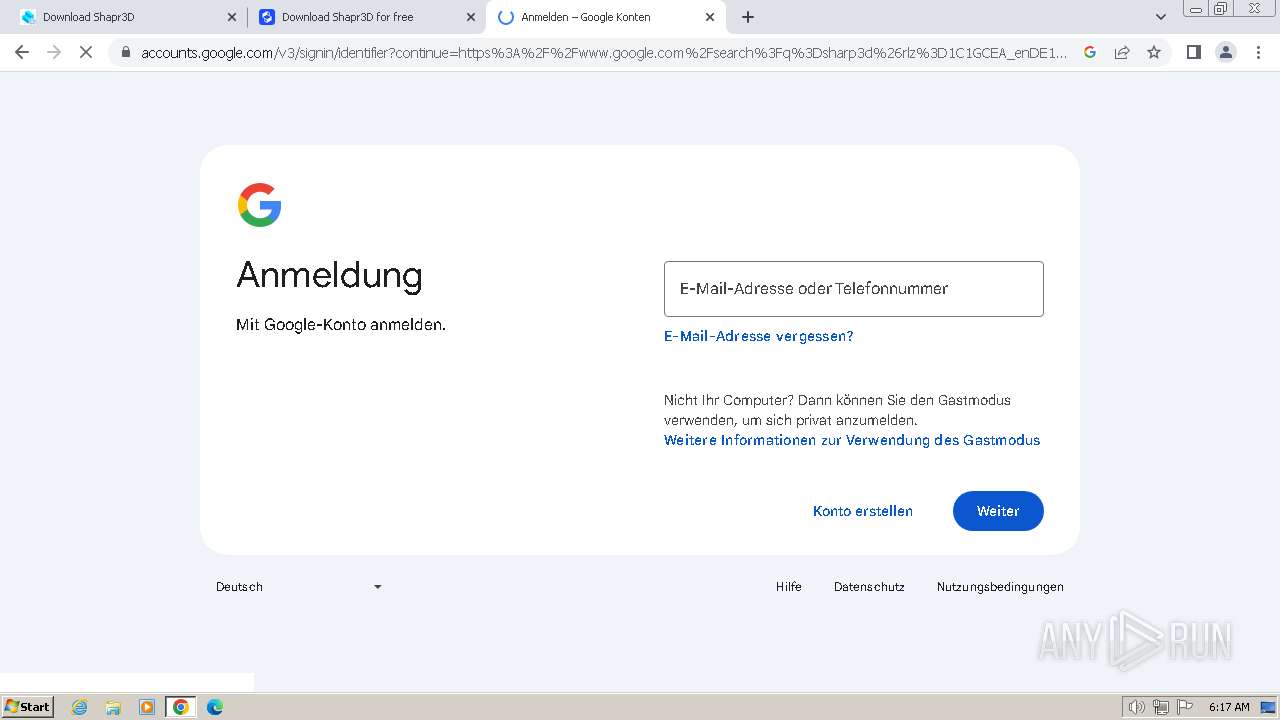
Task: Click the address bar URL
Action: (x=604, y=52)
